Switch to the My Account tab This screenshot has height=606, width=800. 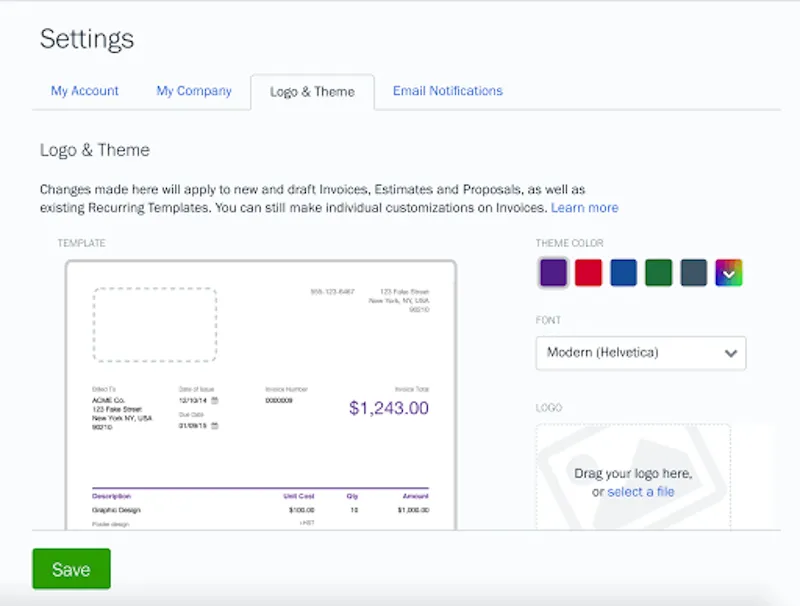85,91
